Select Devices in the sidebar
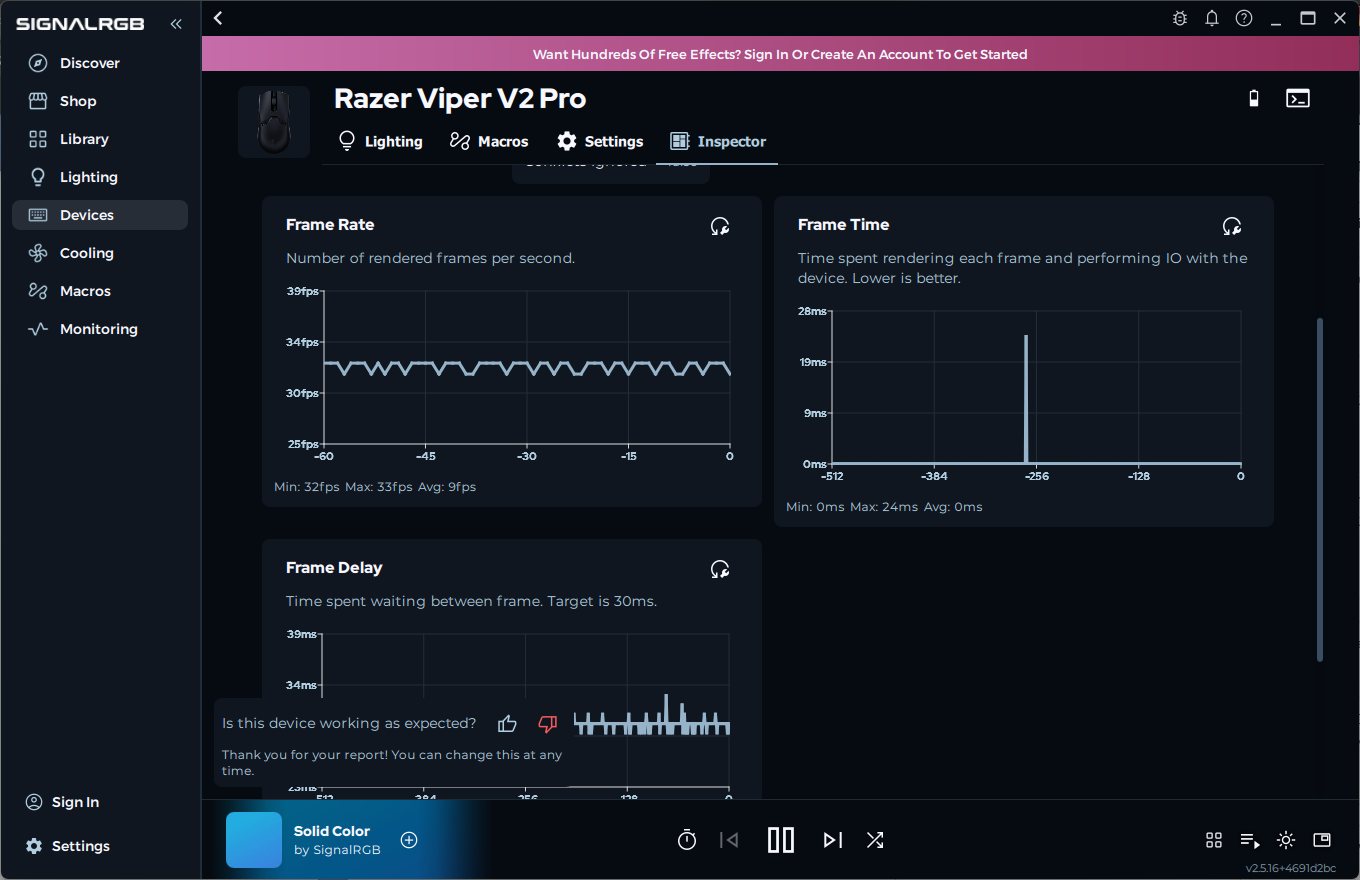The width and height of the screenshot is (1360, 880). [x=100, y=215]
